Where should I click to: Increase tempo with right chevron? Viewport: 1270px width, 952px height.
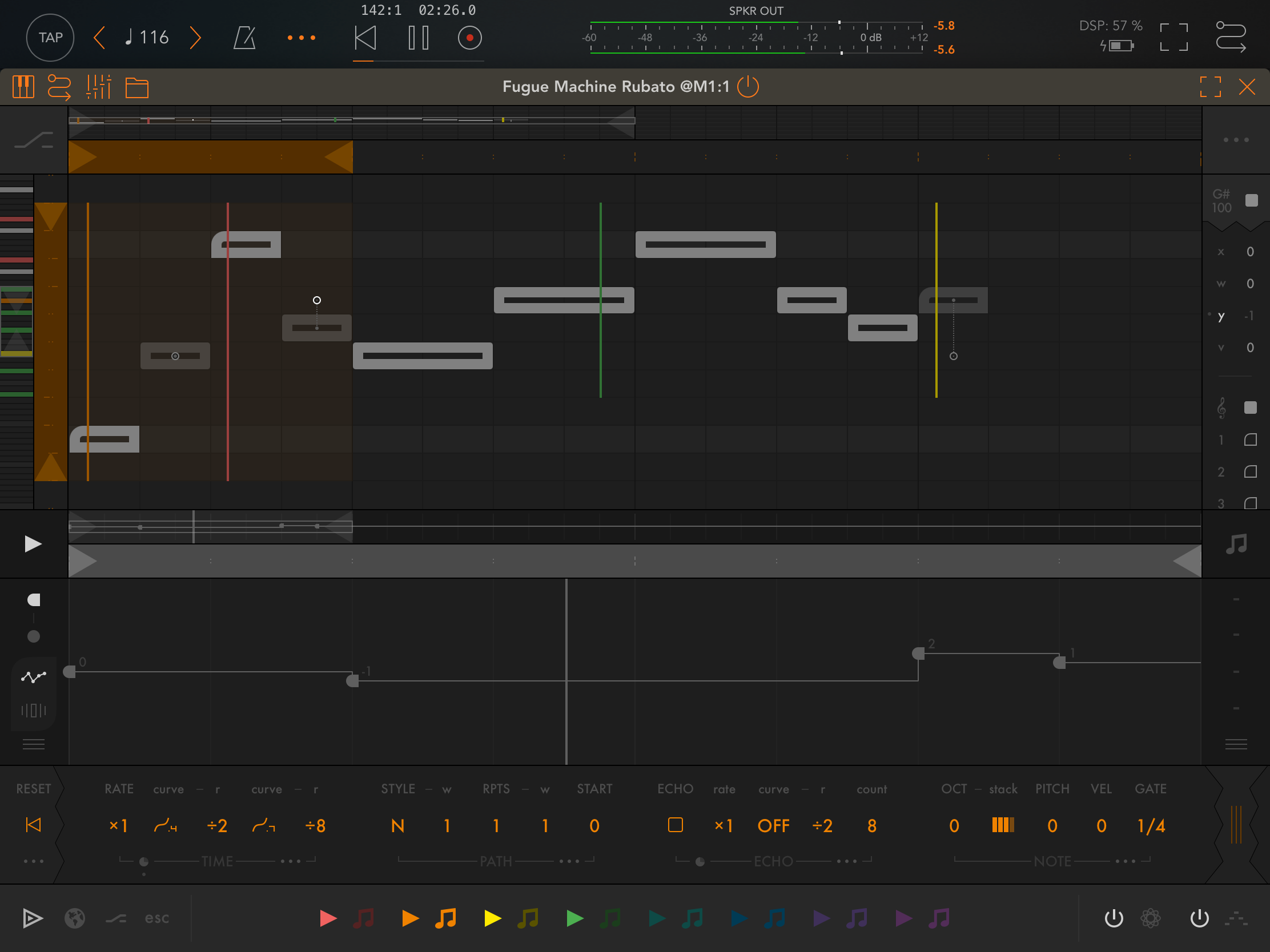coord(196,38)
